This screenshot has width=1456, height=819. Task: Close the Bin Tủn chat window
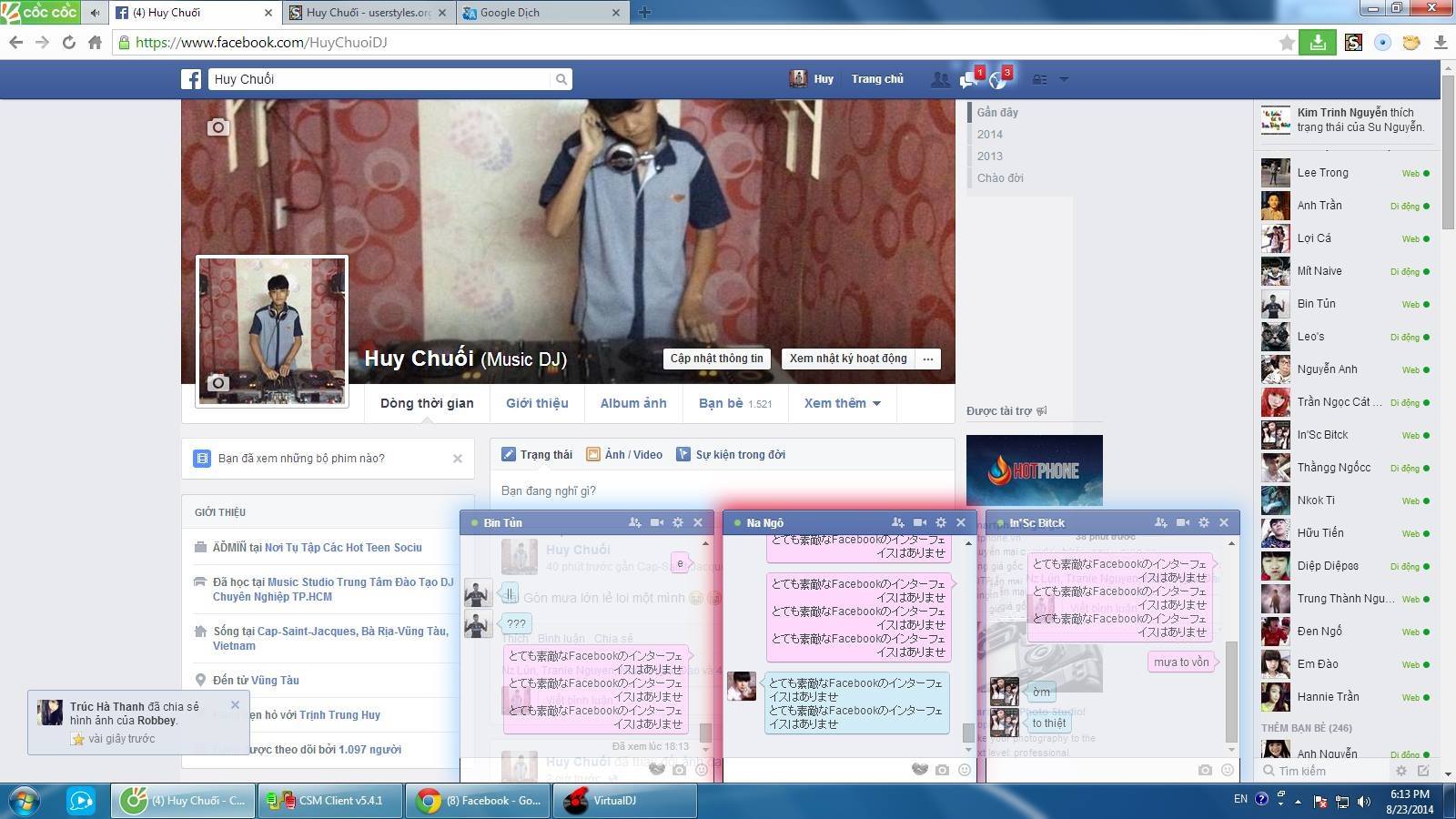coord(698,522)
